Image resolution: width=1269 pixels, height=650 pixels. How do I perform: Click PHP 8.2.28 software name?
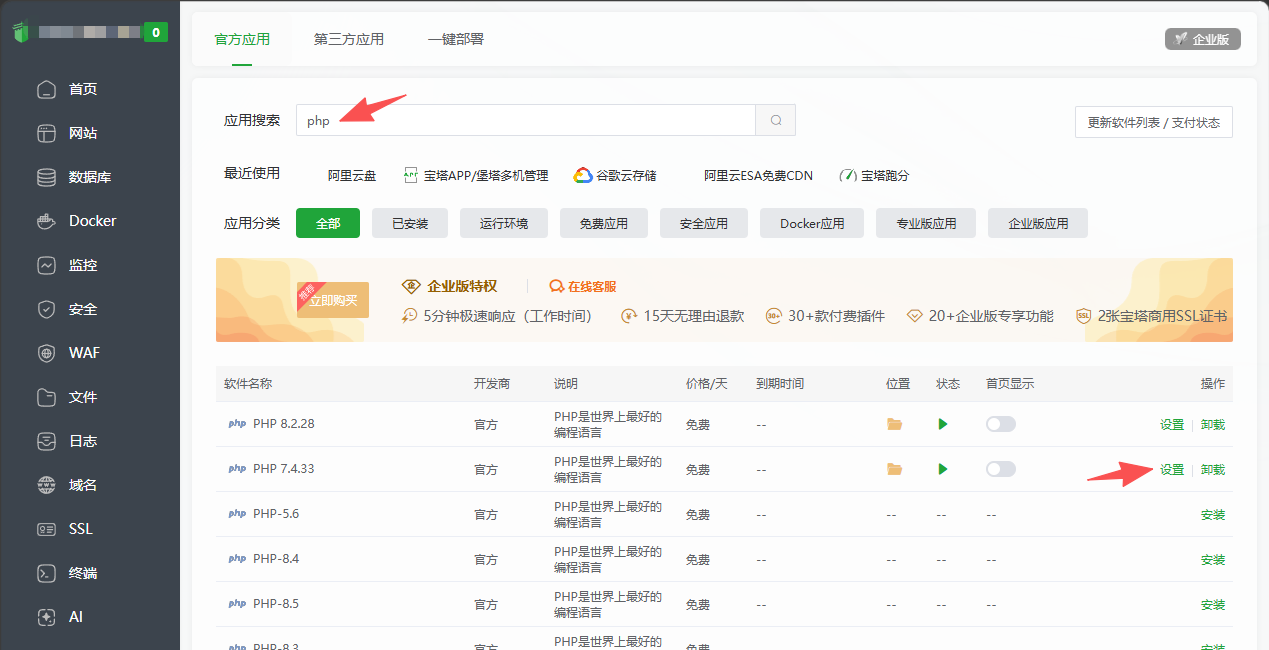(x=284, y=424)
